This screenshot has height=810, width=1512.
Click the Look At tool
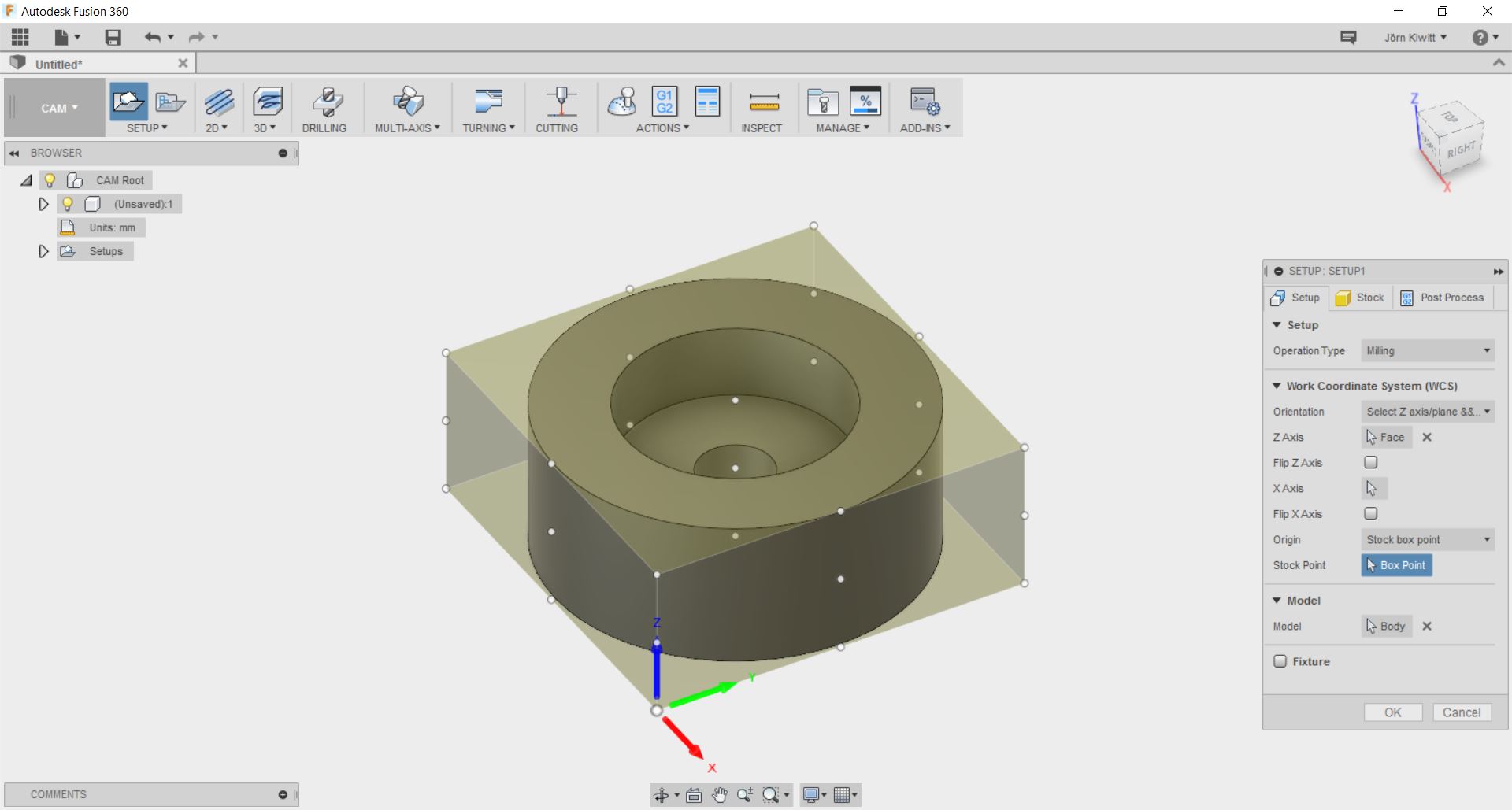[x=694, y=795]
